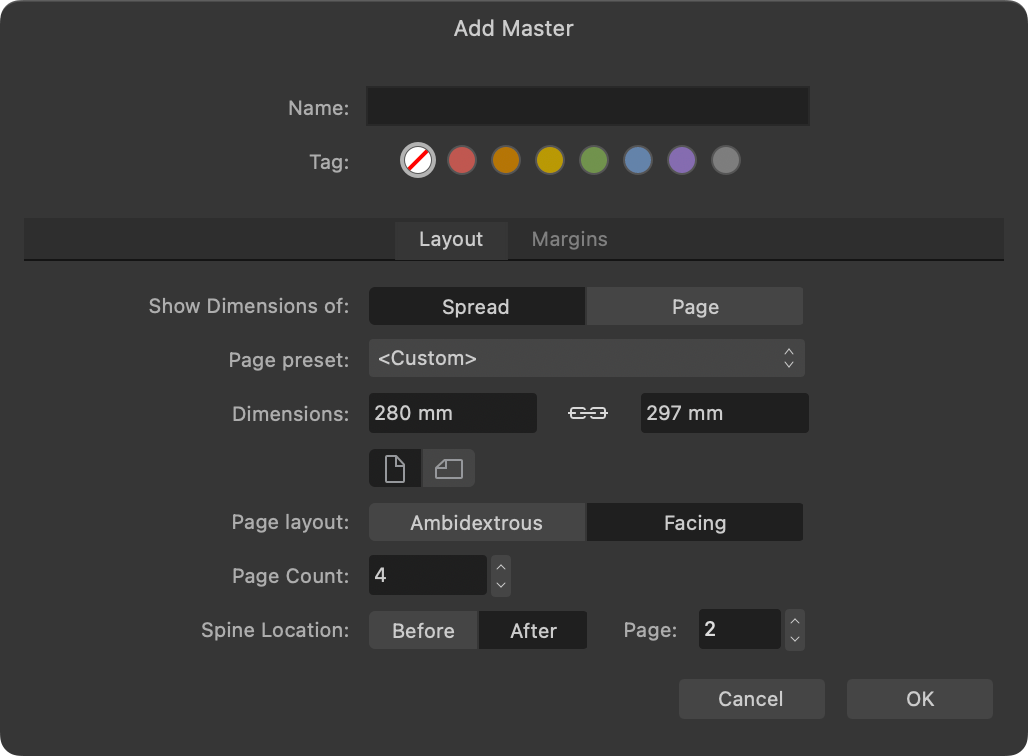Switch to the Margins tab
Screen dimensions: 1028x756
[x=569, y=240]
